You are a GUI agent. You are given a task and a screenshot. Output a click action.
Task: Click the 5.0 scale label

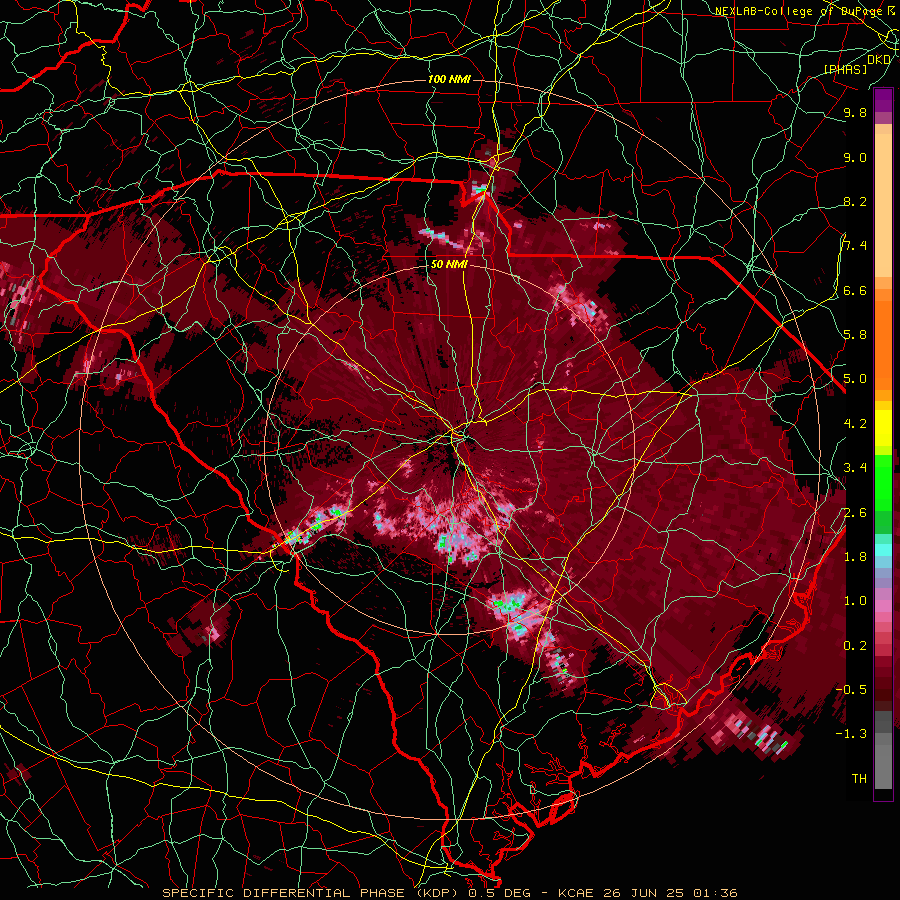pos(855,379)
